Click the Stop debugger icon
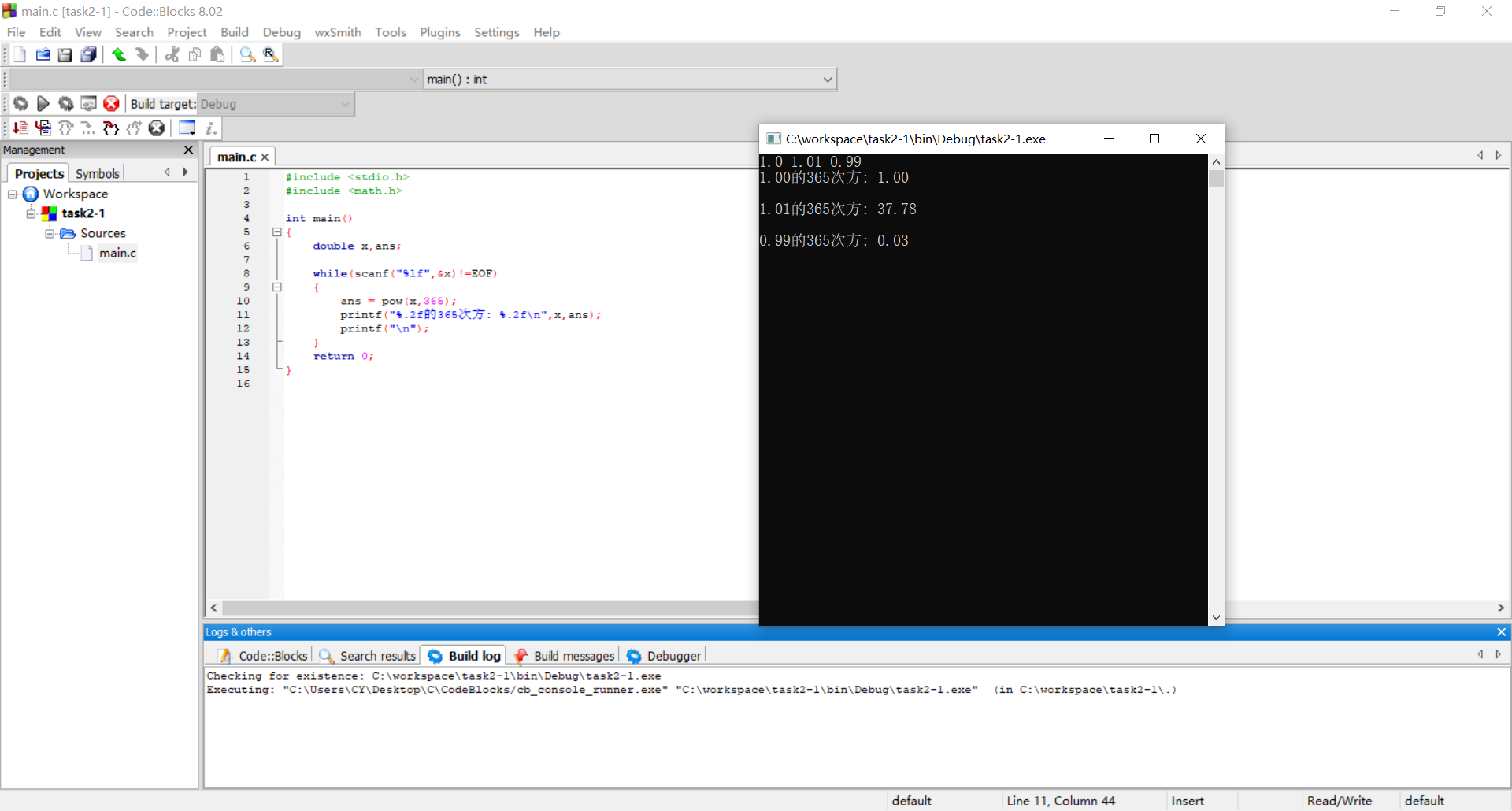 pyautogui.click(x=157, y=128)
